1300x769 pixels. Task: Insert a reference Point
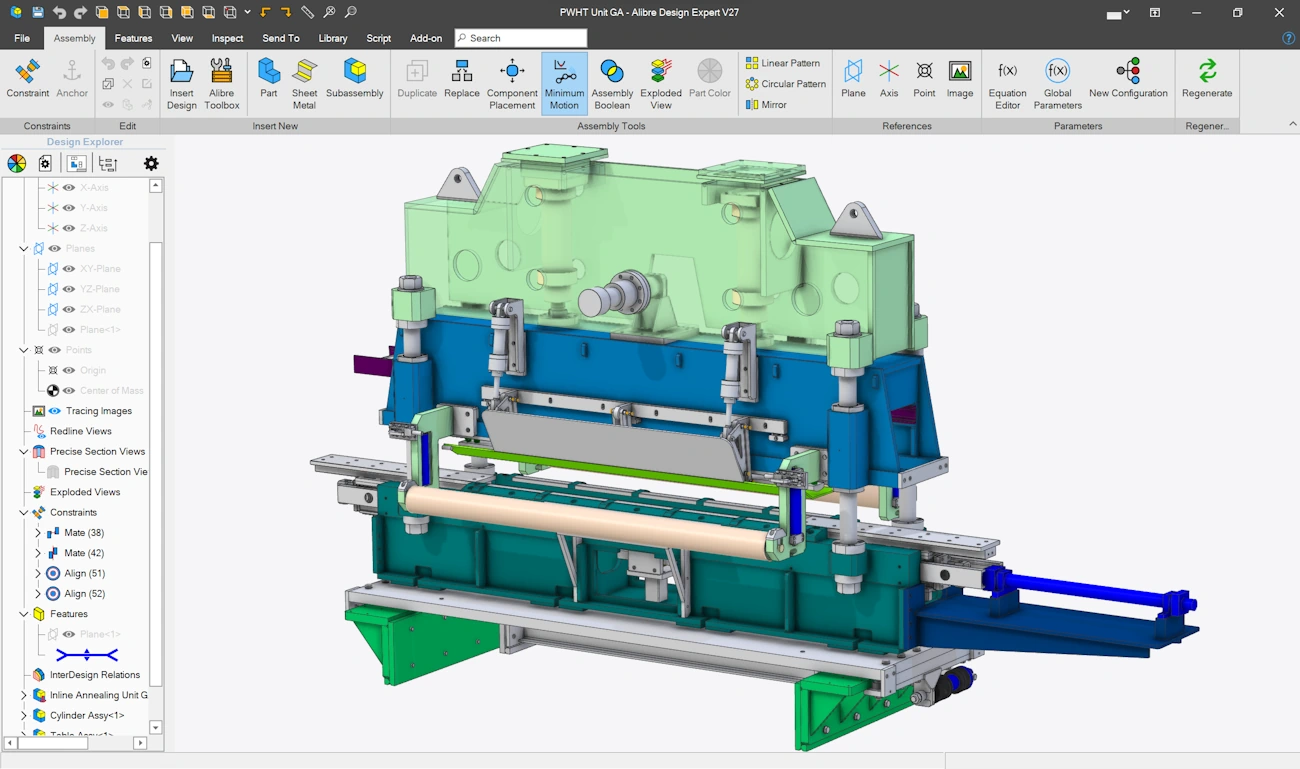coord(924,78)
